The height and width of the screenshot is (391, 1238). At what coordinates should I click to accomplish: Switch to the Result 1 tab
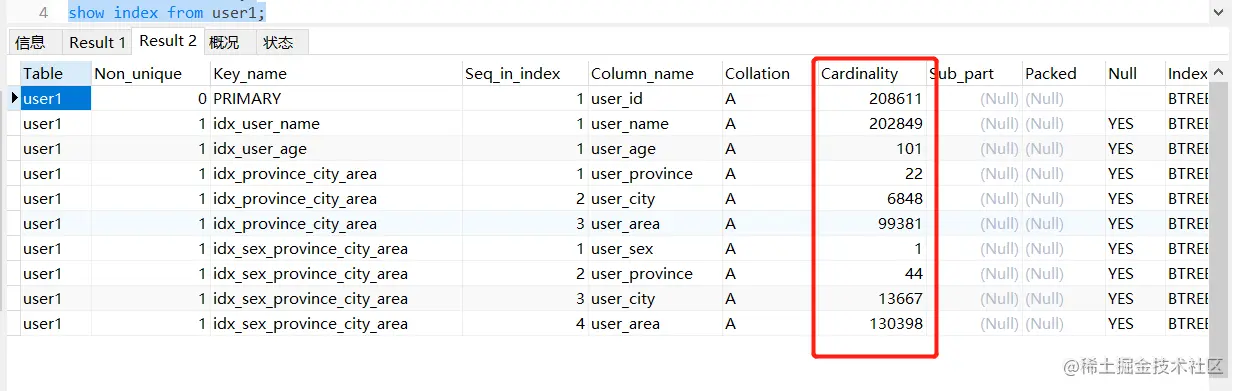[x=97, y=42]
